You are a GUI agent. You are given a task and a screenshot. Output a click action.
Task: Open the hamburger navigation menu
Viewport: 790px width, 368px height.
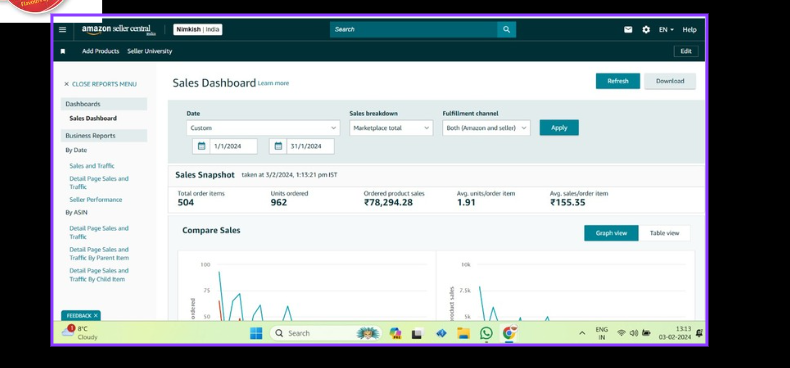tap(62, 30)
